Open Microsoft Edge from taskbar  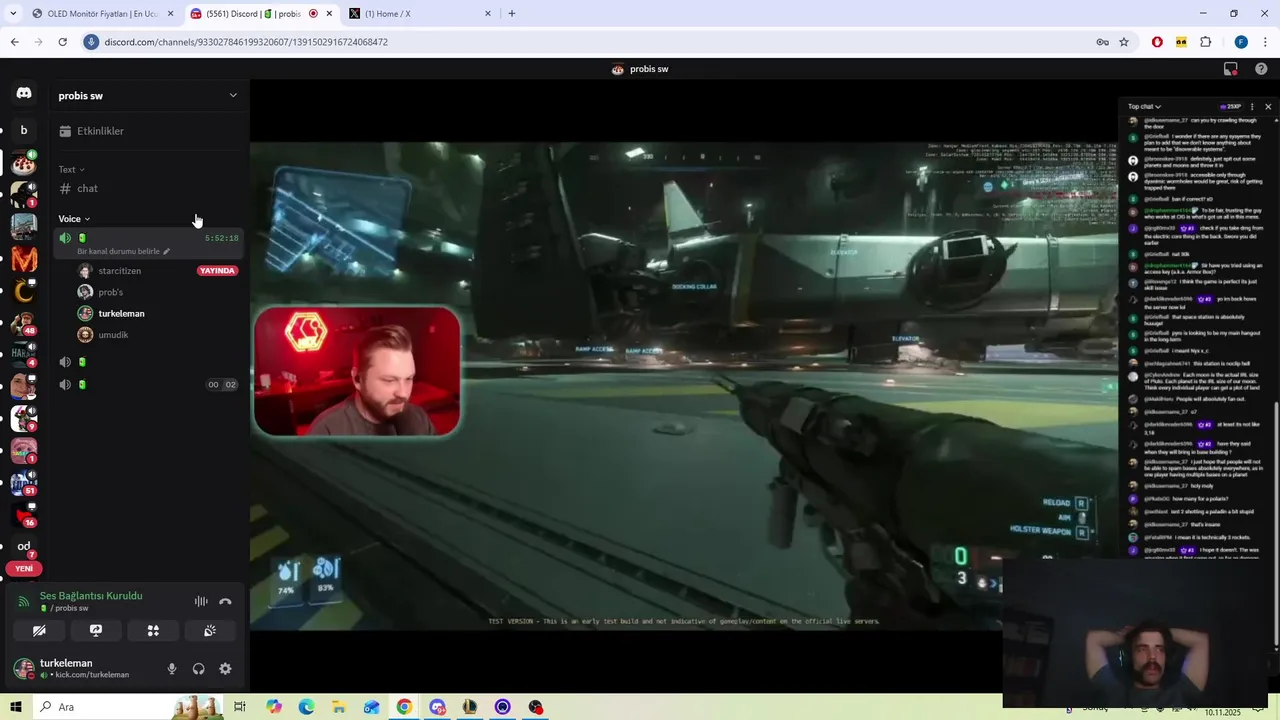[306, 707]
